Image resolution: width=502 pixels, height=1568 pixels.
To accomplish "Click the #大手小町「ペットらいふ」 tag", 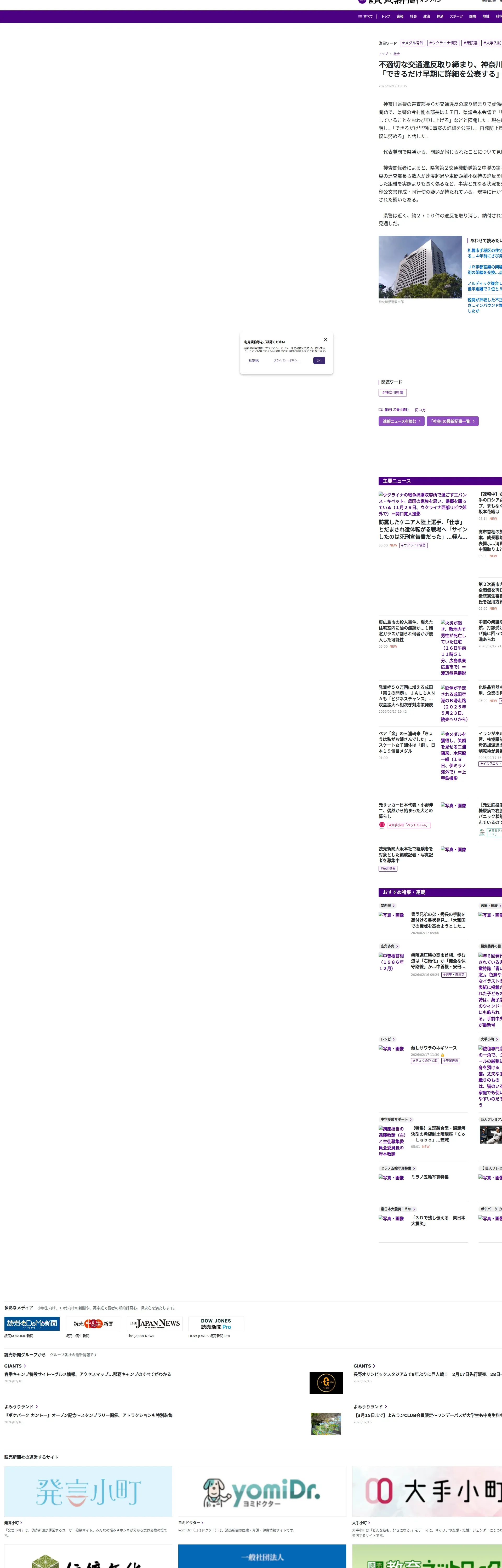I will click(409, 825).
